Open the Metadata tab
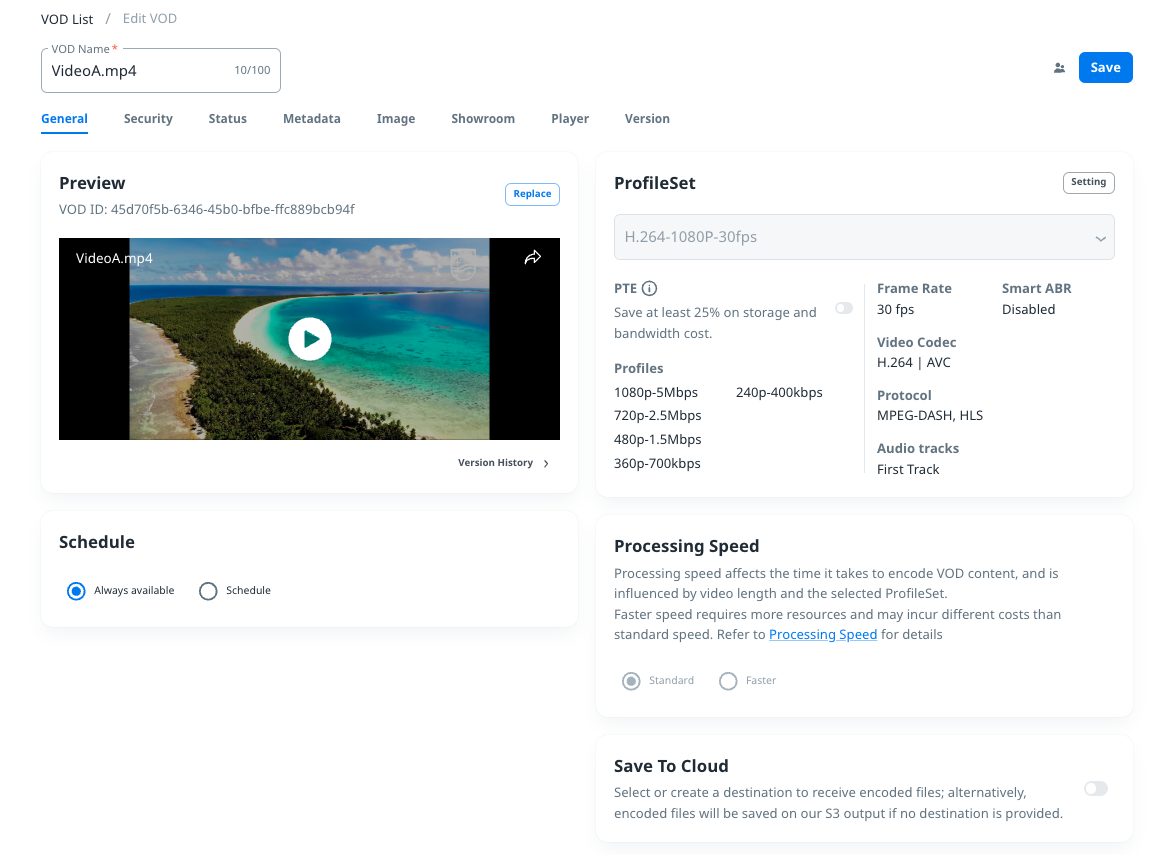1172x855 pixels. point(311,119)
